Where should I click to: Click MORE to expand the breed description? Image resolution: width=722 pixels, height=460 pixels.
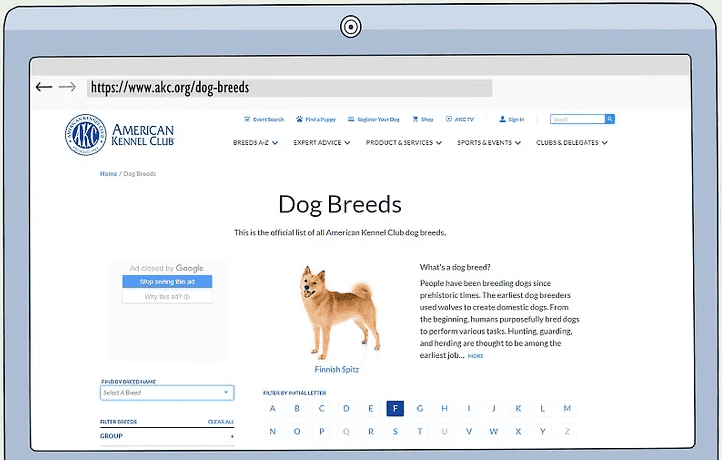click(476, 356)
